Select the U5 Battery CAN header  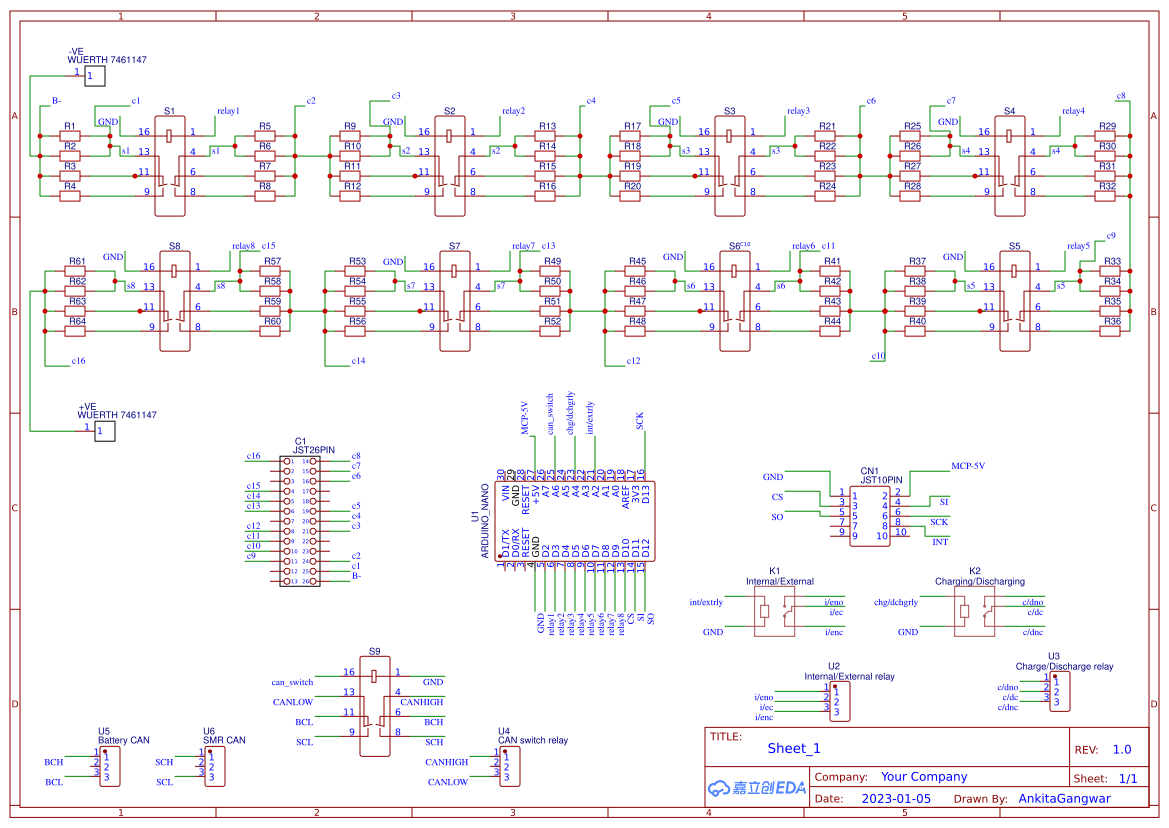(x=108, y=765)
